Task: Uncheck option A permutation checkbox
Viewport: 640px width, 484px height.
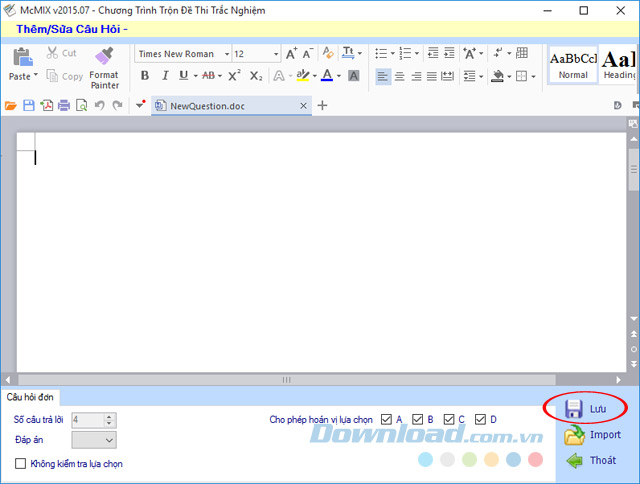Action: [386, 419]
